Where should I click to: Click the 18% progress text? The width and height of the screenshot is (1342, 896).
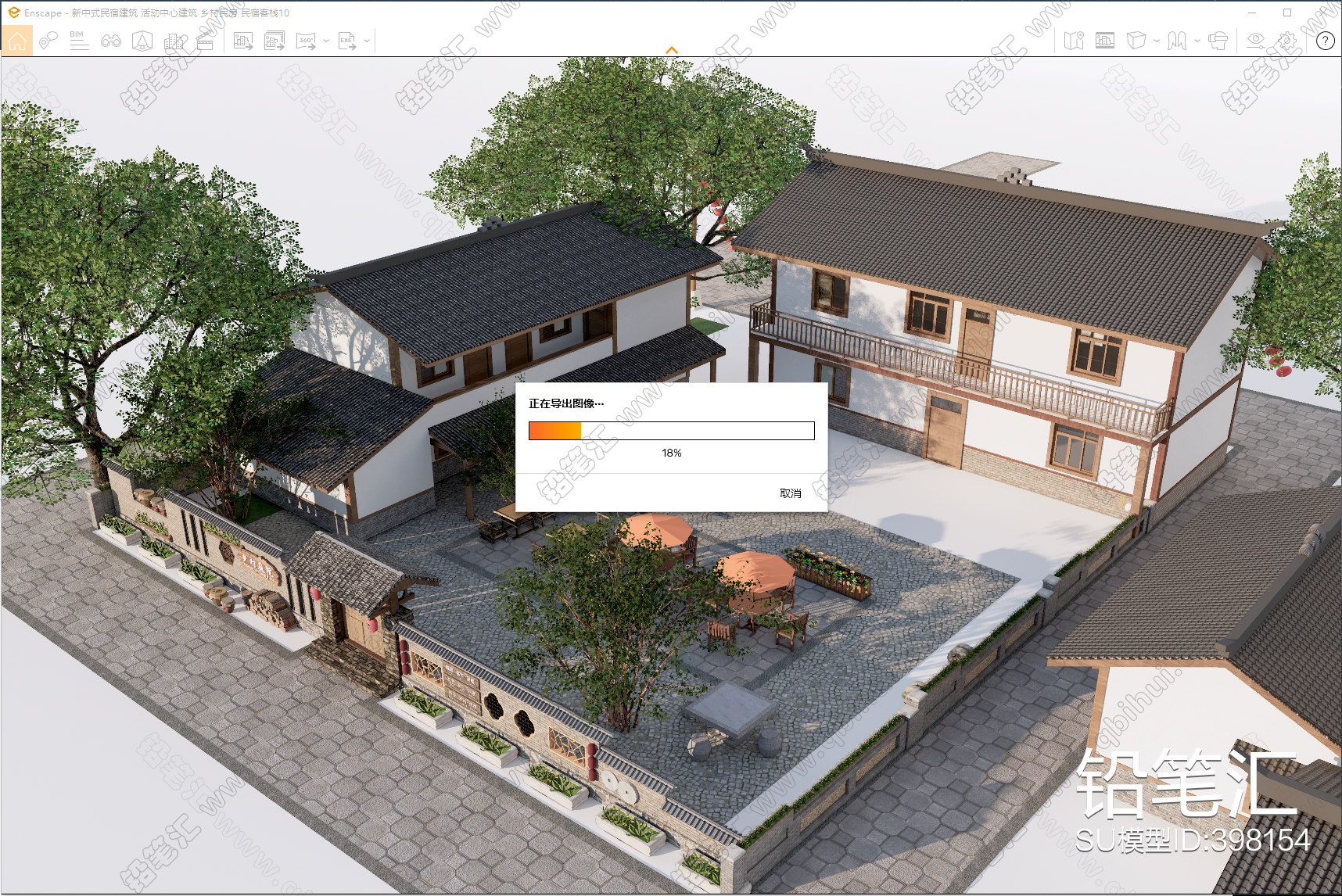click(672, 453)
